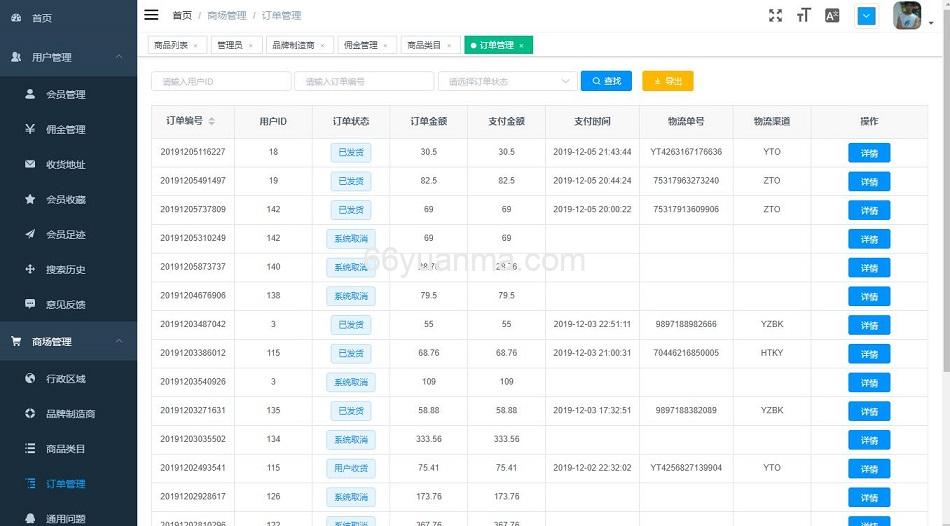Image resolution: width=950 pixels, height=526 pixels.
Task: Open the blue theme color picker
Action: pyautogui.click(x=866, y=16)
